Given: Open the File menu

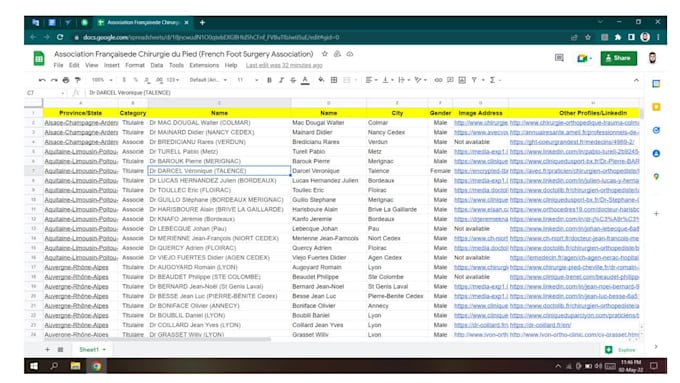Looking at the screenshot, I should pyautogui.click(x=59, y=65).
